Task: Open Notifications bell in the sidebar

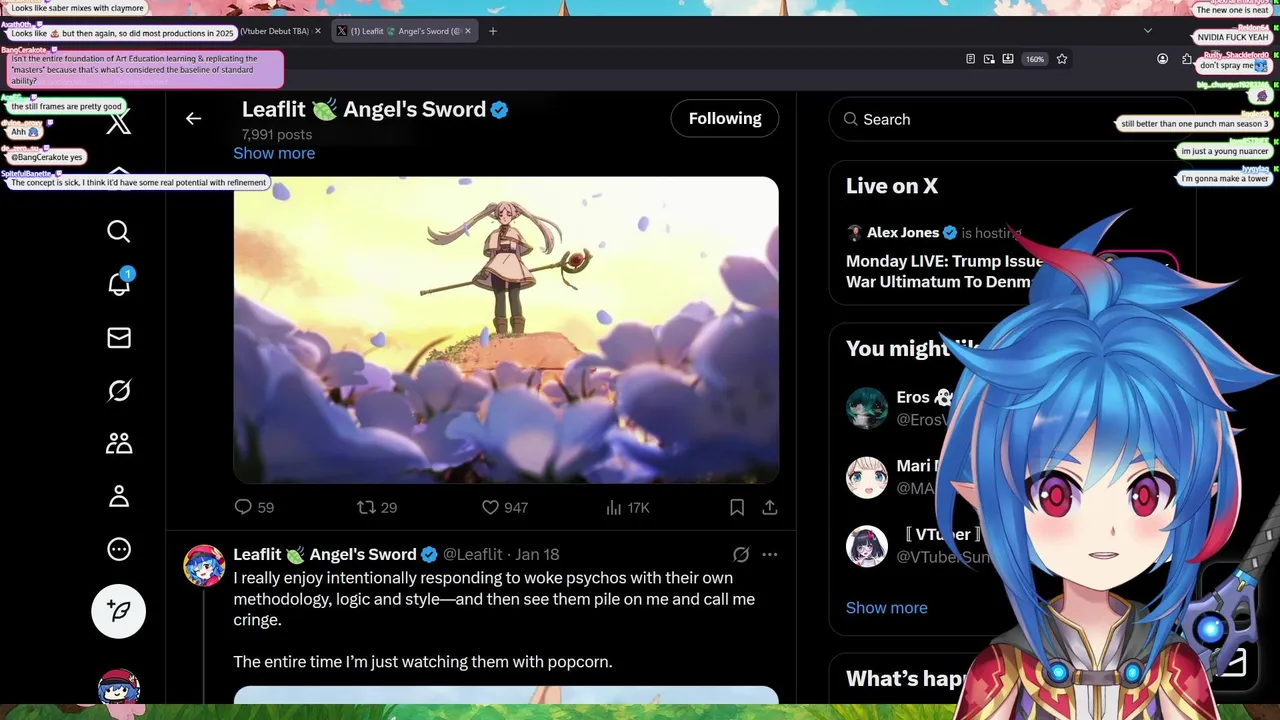Action: (119, 283)
